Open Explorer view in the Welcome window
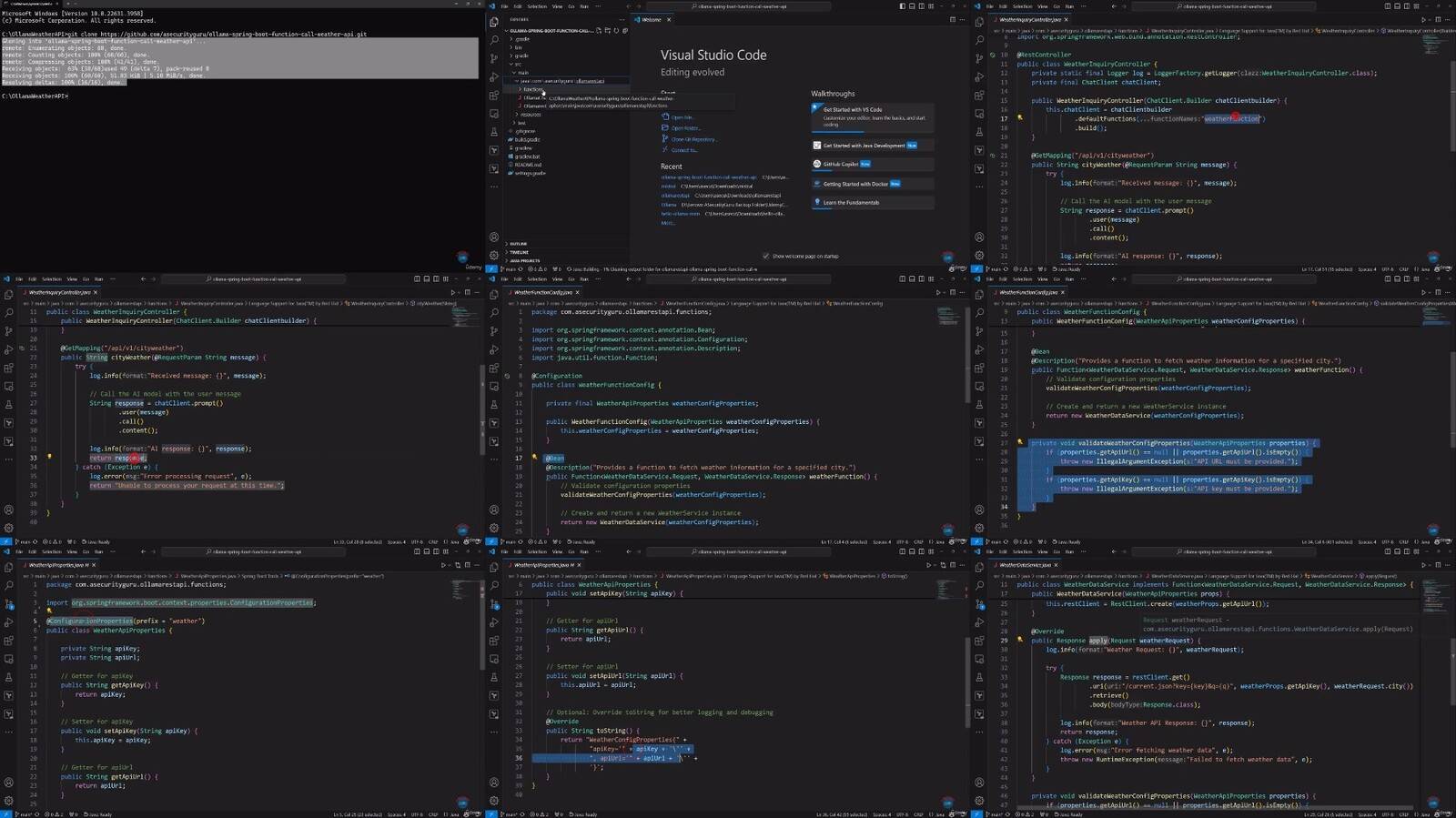This screenshot has height=818, width=1456. pyautogui.click(x=494, y=22)
